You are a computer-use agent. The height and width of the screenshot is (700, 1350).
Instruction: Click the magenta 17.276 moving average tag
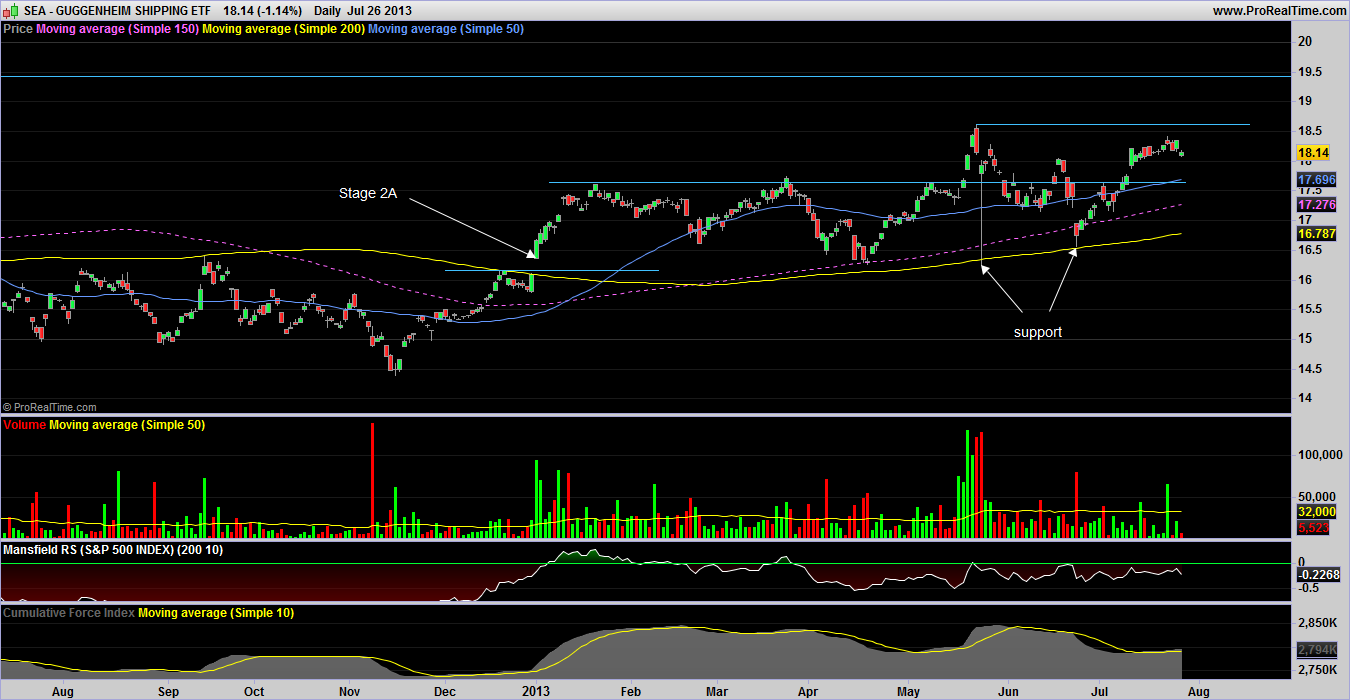tap(1315, 204)
